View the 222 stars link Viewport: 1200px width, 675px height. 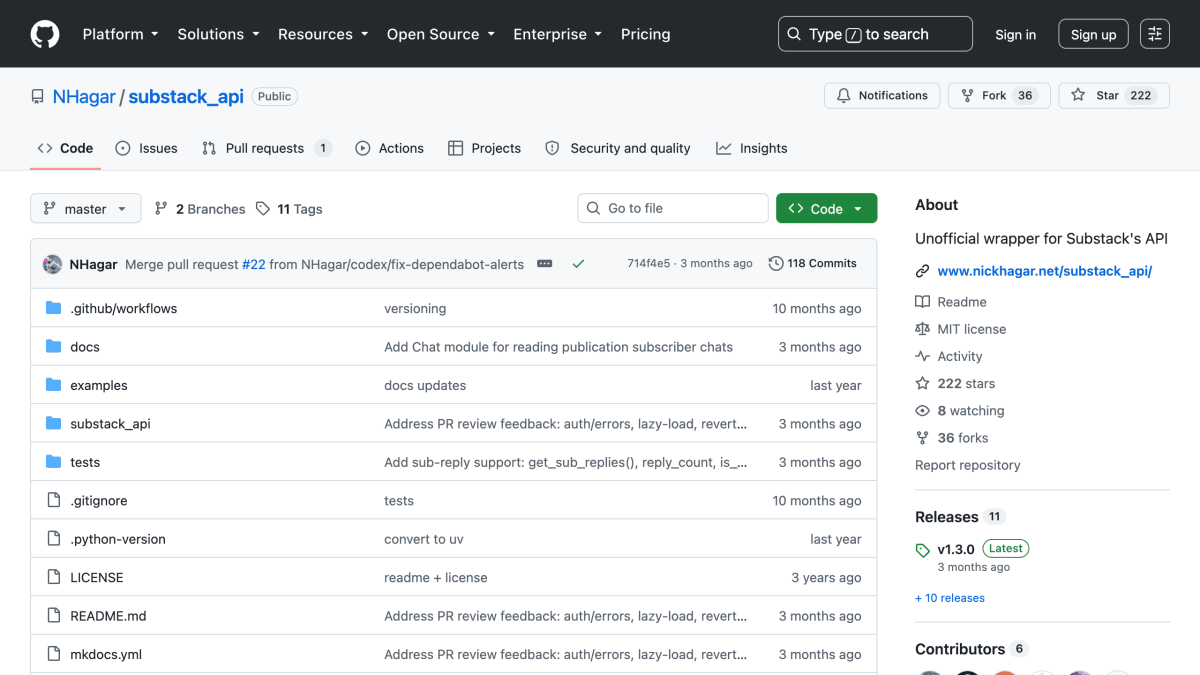click(x=955, y=383)
